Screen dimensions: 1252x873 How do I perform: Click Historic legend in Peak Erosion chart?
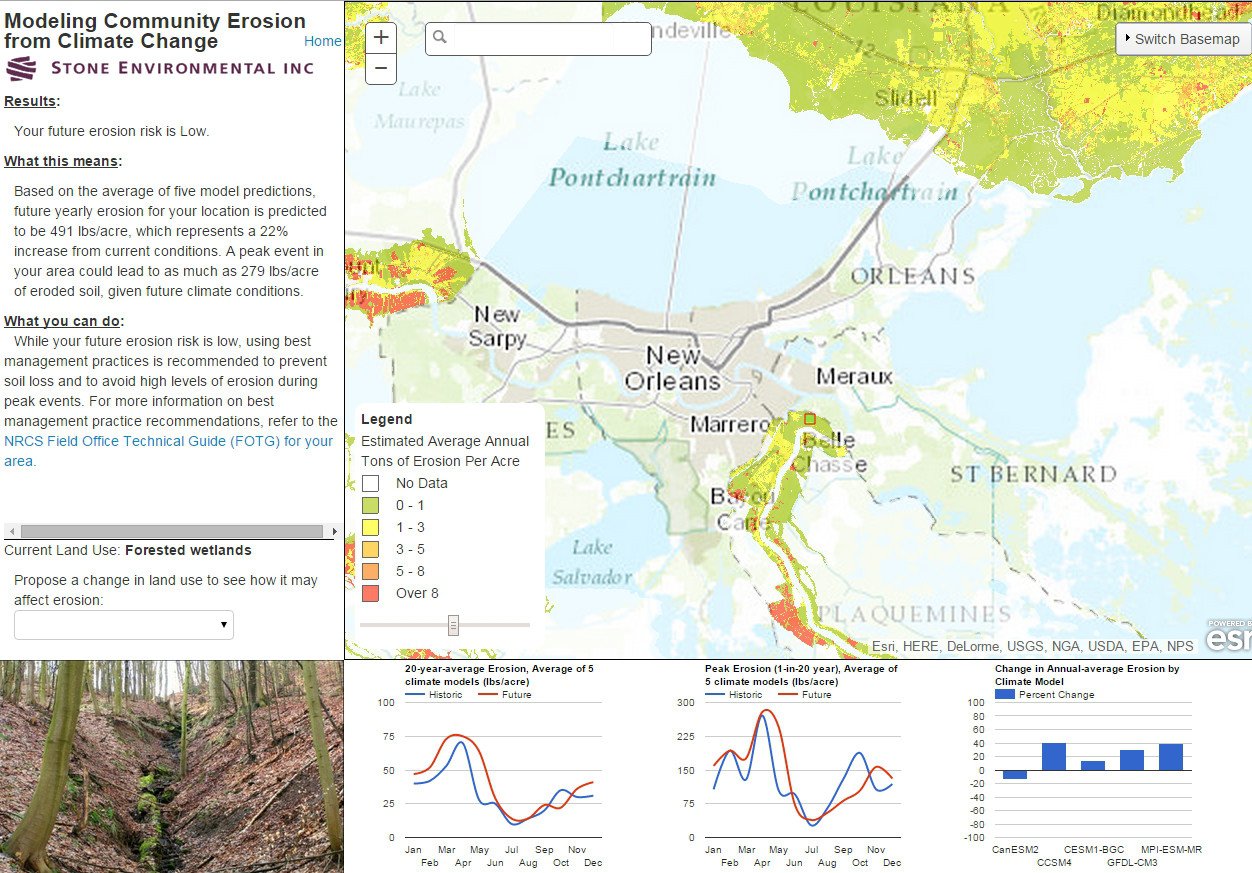733,694
